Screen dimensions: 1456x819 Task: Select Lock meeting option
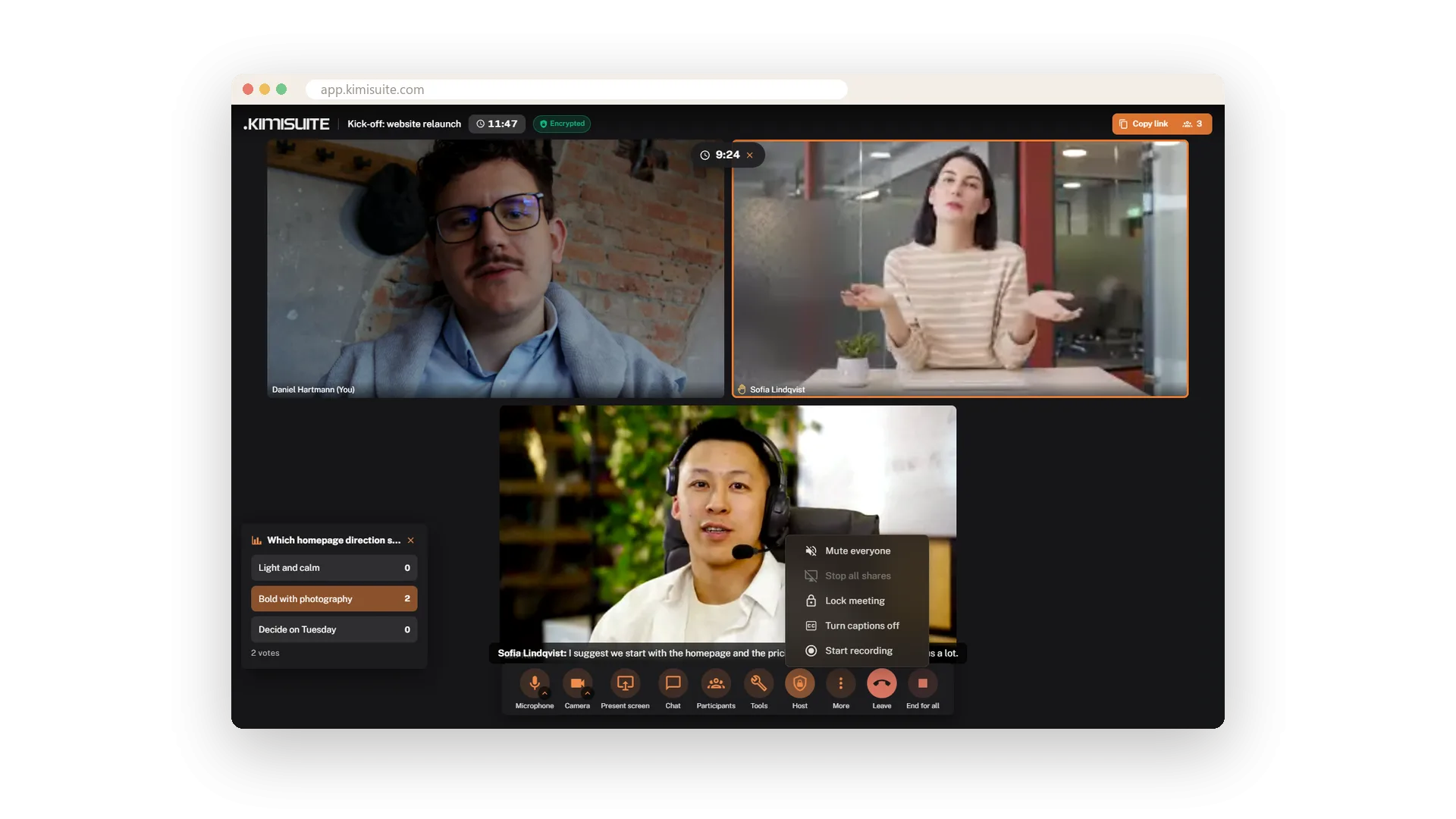pyautogui.click(x=857, y=601)
